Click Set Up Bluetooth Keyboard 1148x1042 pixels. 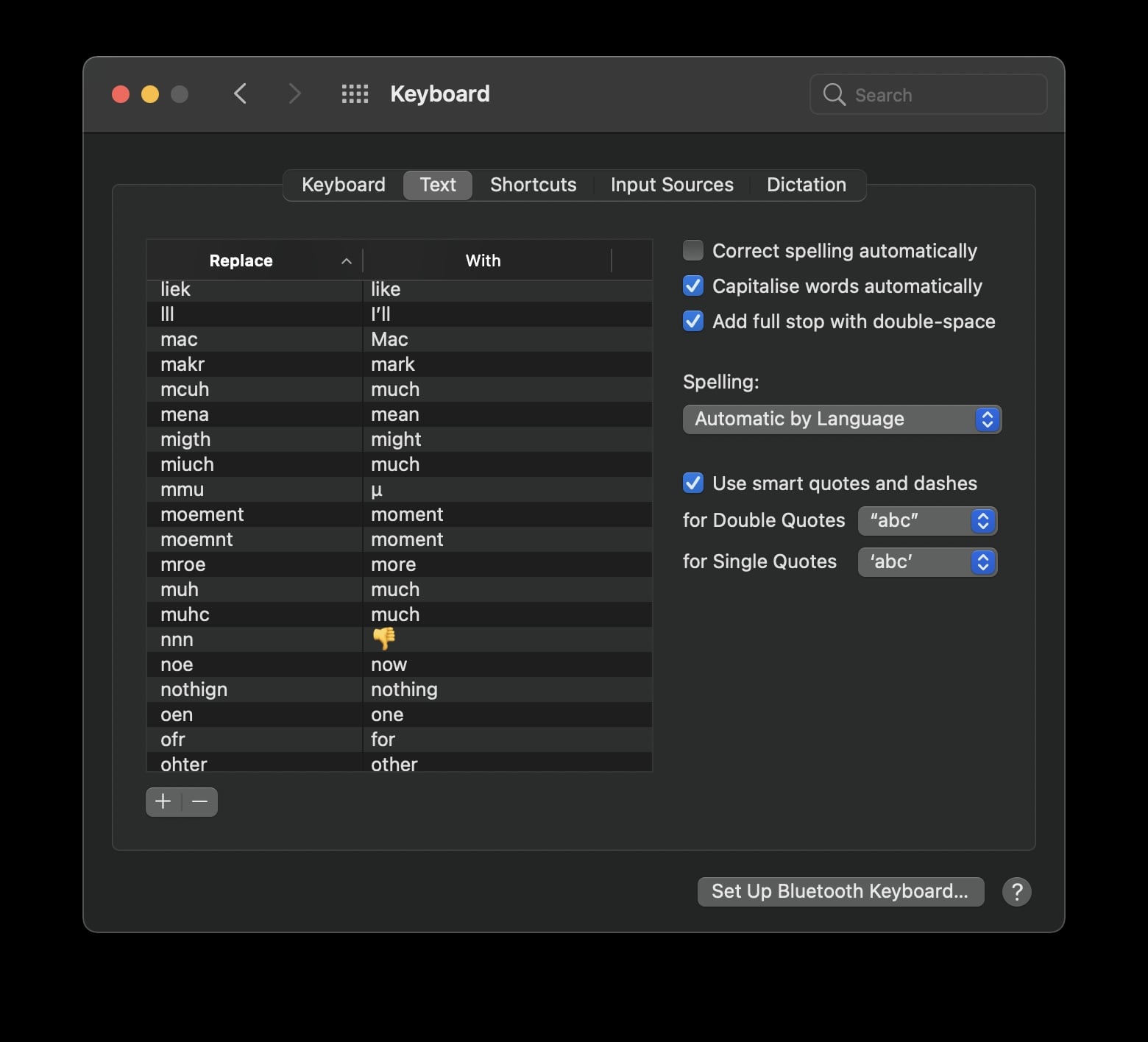tap(840, 891)
